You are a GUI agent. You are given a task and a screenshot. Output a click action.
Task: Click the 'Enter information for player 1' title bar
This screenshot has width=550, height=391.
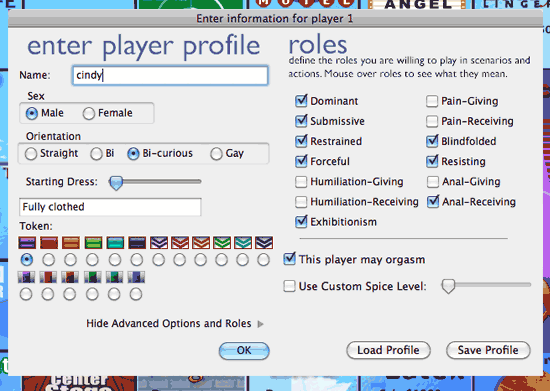(275, 19)
